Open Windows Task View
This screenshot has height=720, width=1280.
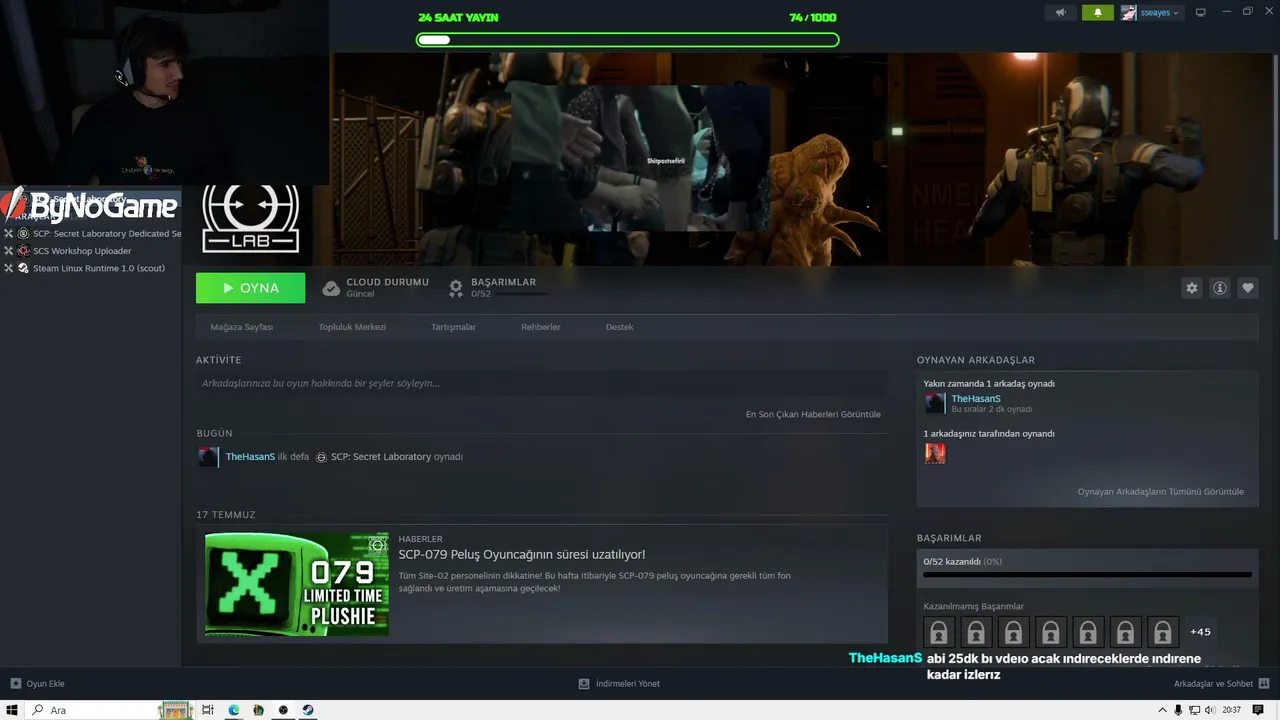[208, 710]
